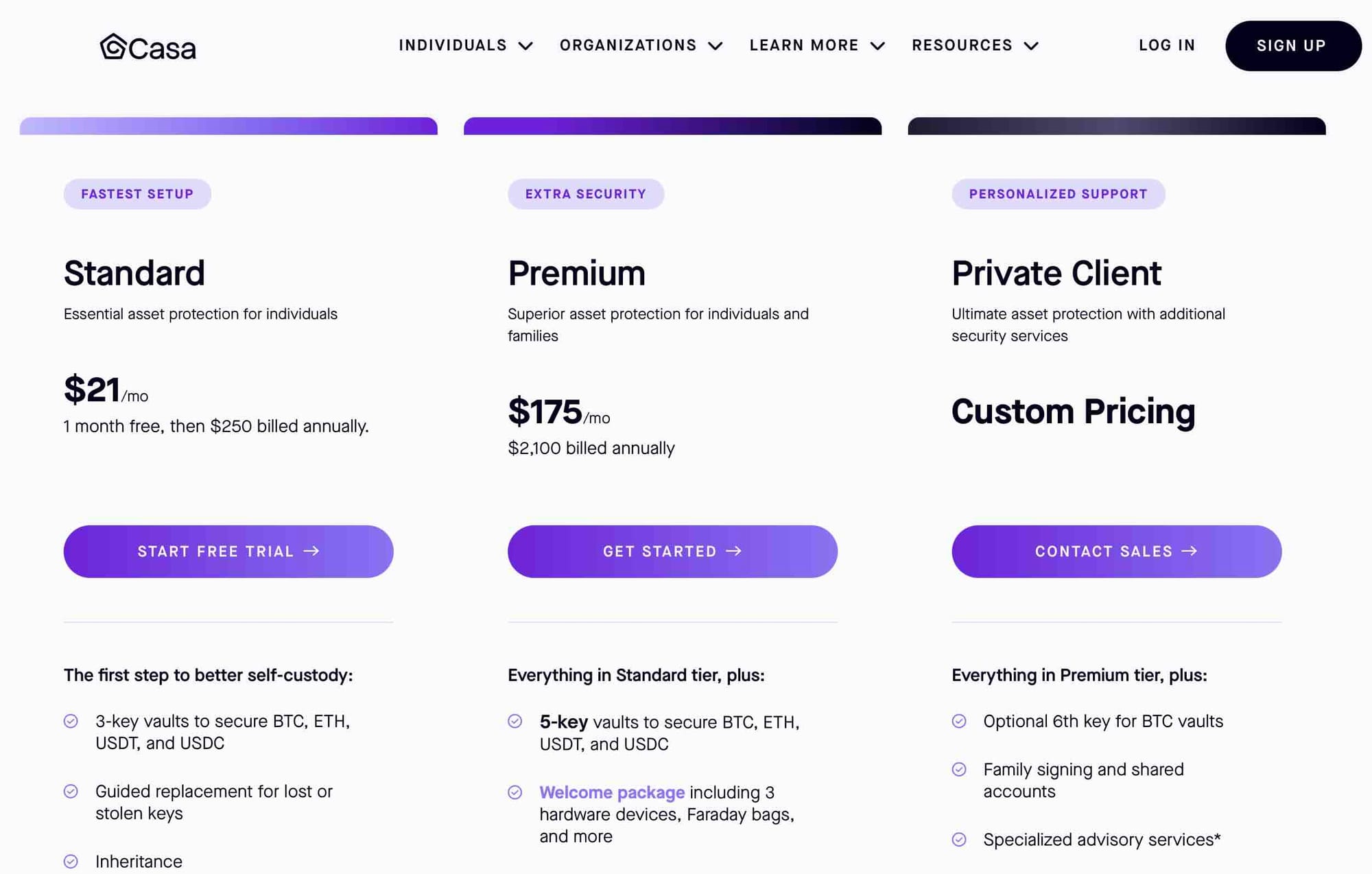Click checkmark beside Family signing feature

(959, 769)
